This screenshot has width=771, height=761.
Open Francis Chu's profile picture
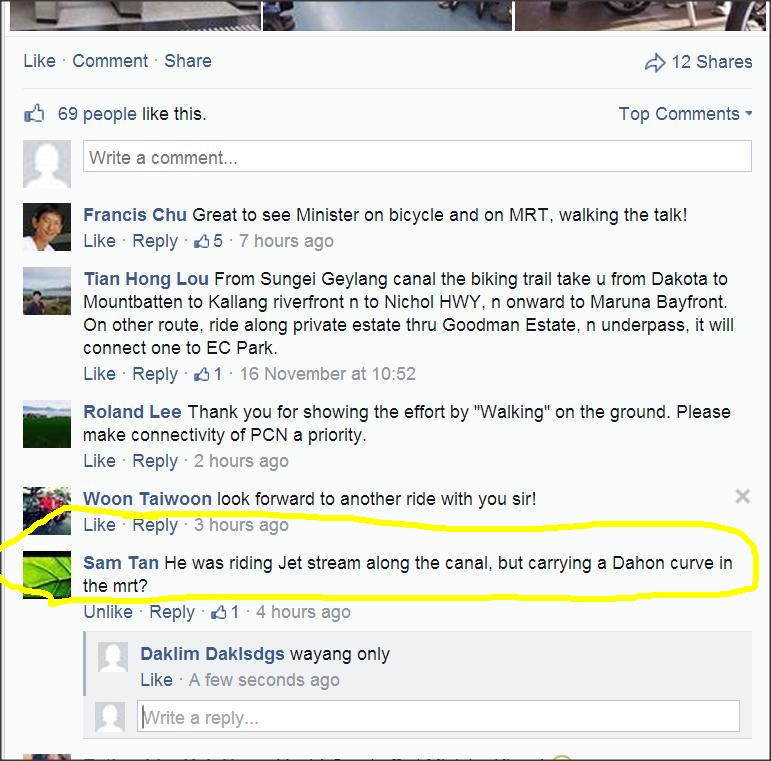pos(47,227)
